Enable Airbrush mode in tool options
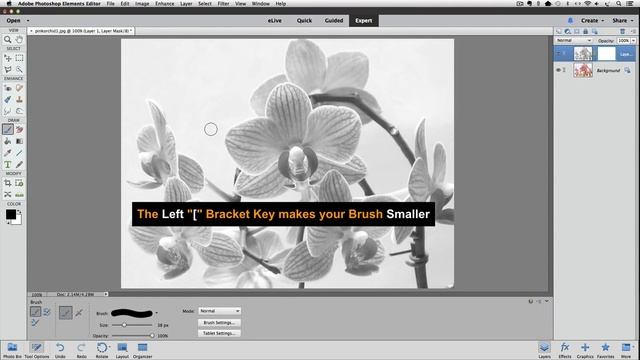The image size is (640, 360). tap(79, 313)
